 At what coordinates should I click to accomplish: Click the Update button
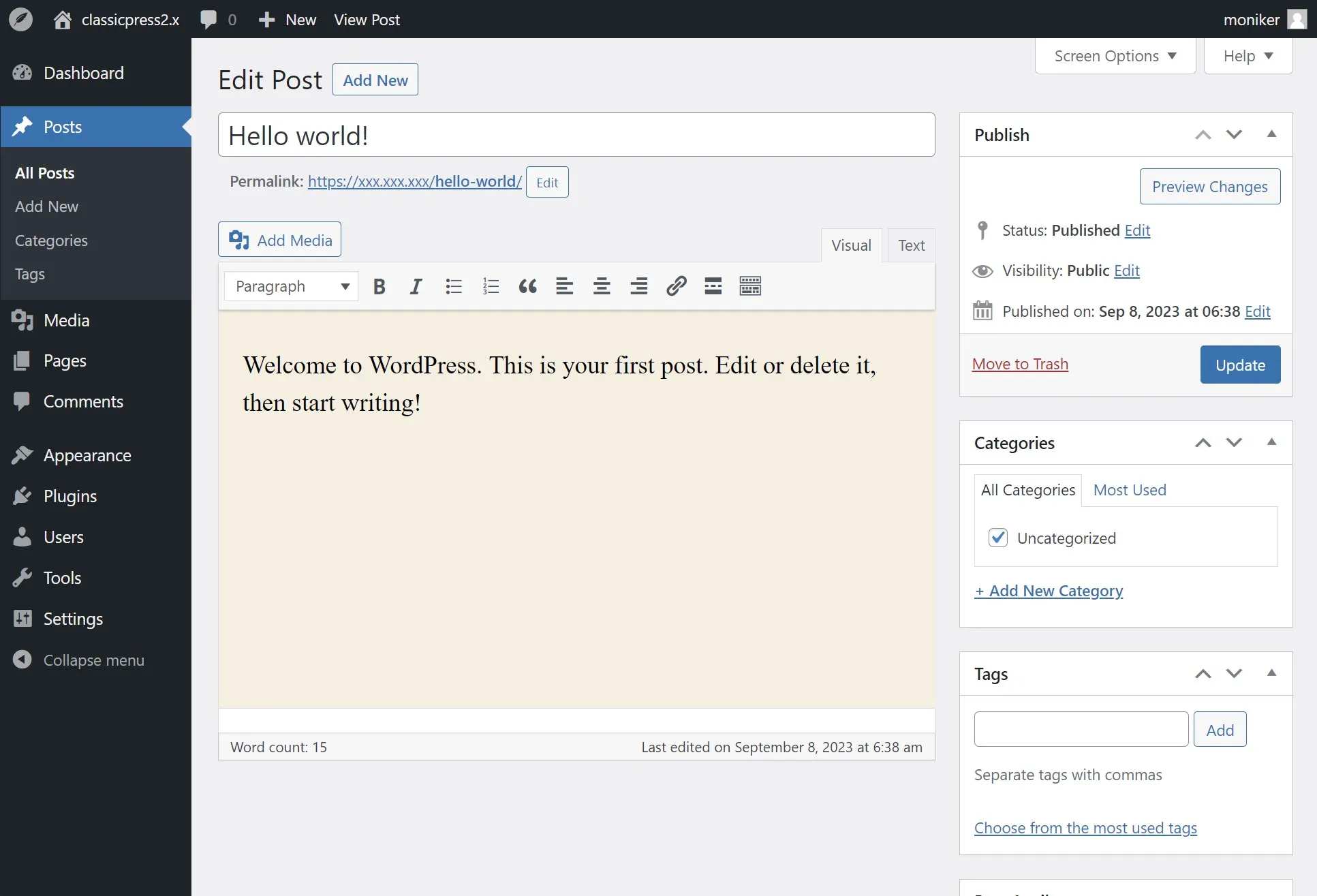[x=1240, y=365]
